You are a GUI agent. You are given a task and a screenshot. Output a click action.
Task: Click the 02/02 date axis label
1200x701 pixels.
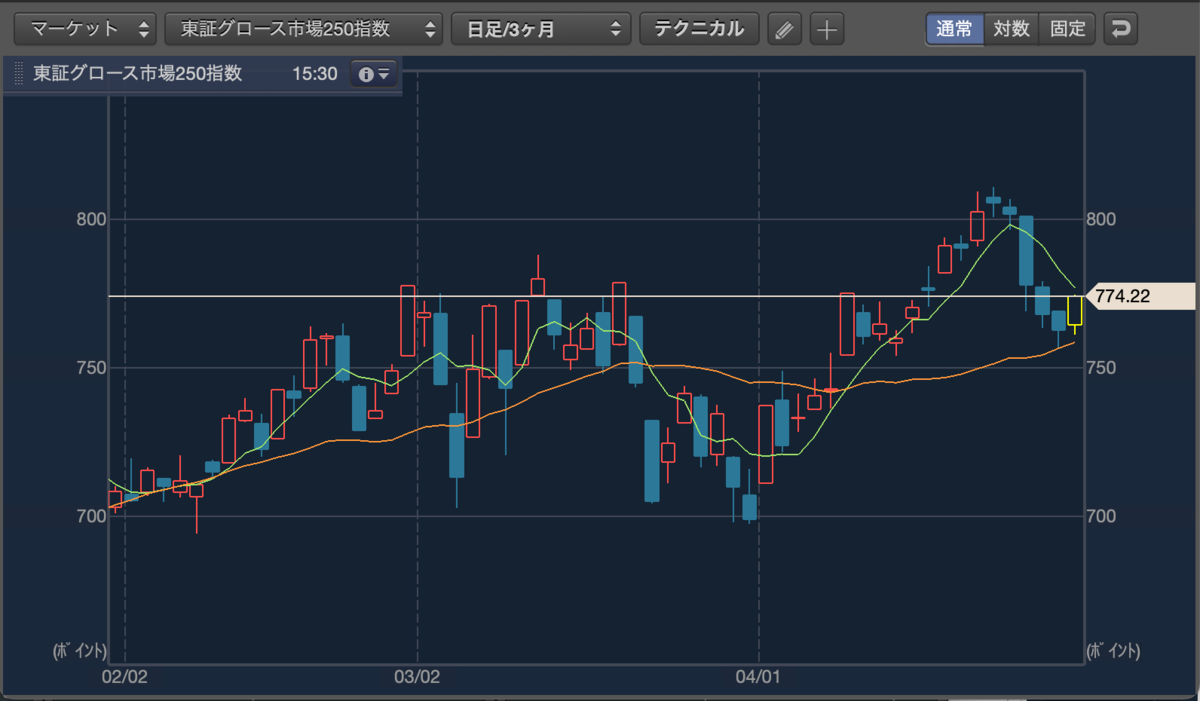pyautogui.click(x=125, y=678)
